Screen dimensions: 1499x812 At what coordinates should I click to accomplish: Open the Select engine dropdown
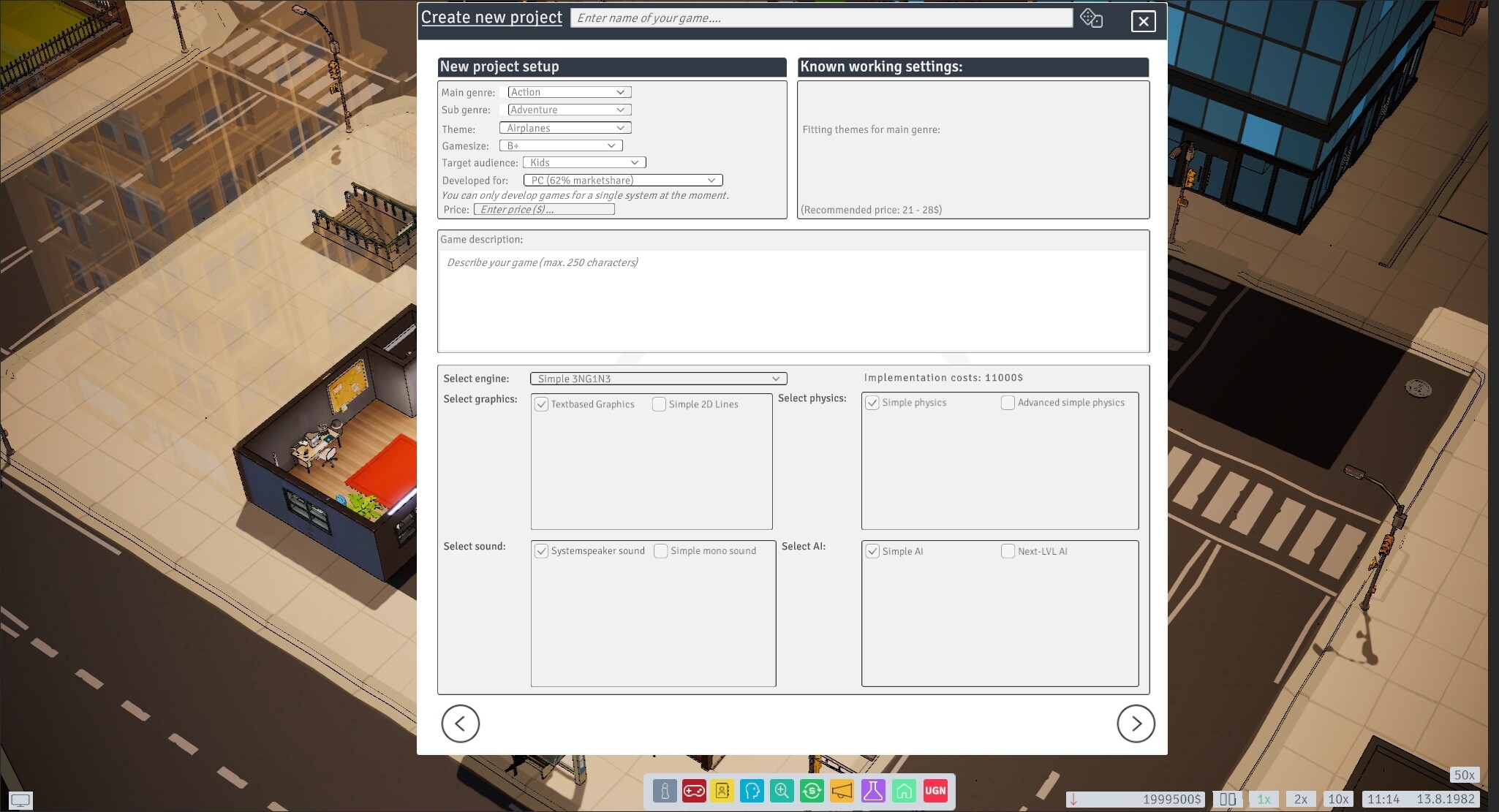[657, 379]
